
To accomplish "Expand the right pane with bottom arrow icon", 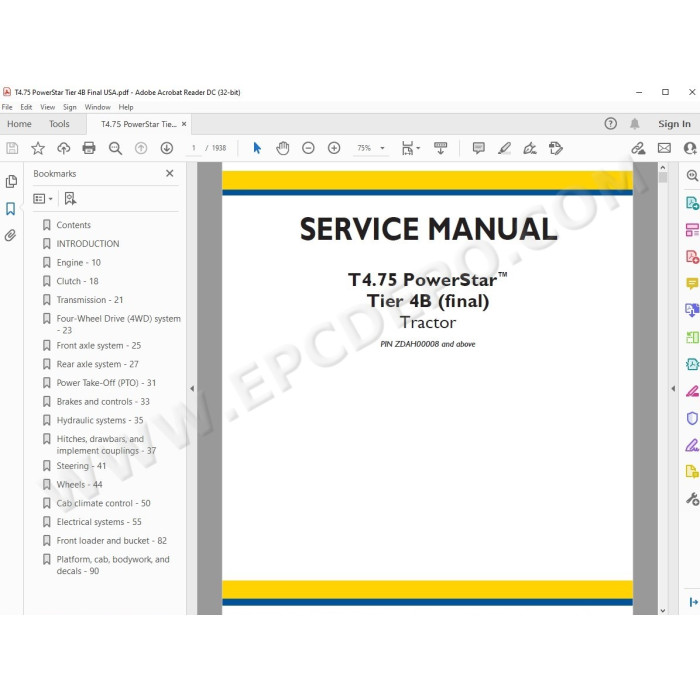I will click(693, 602).
